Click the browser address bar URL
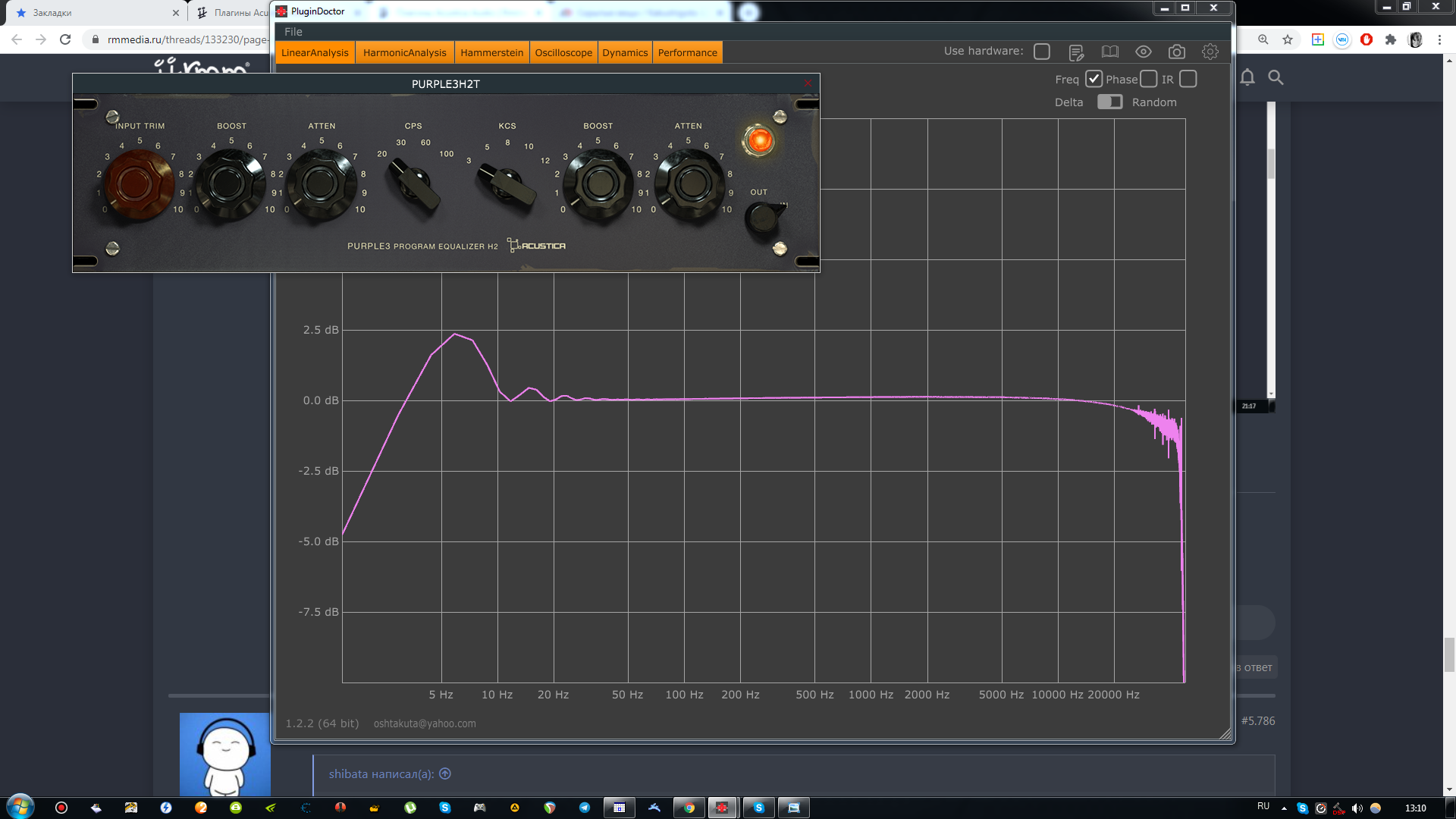The height and width of the screenshot is (819, 1456). click(187, 39)
